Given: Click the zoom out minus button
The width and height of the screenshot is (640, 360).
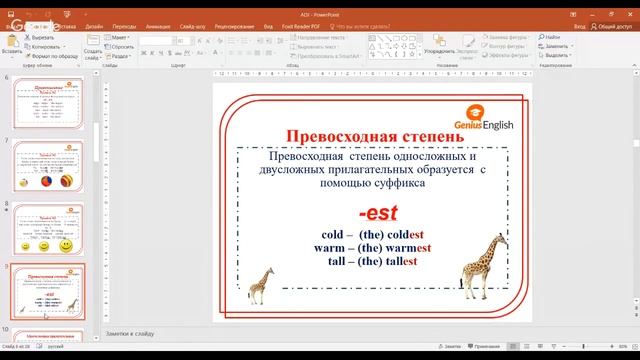Looking at the screenshot, I should click(564, 347).
